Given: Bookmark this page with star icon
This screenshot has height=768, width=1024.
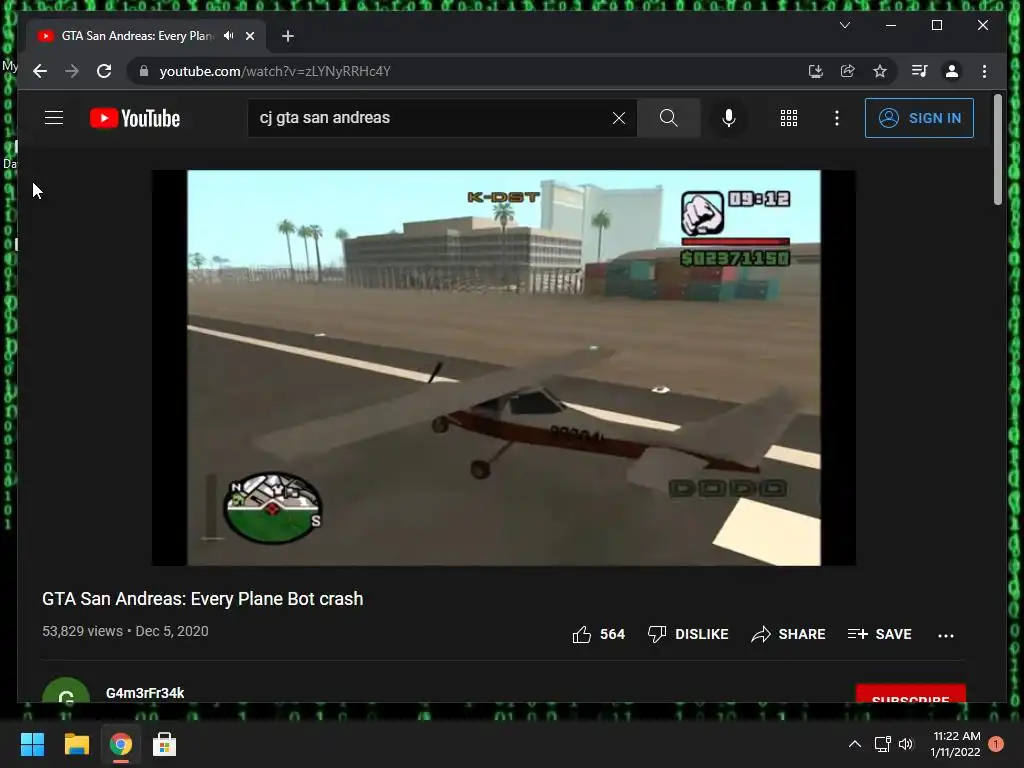Looking at the screenshot, I should point(880,71).
